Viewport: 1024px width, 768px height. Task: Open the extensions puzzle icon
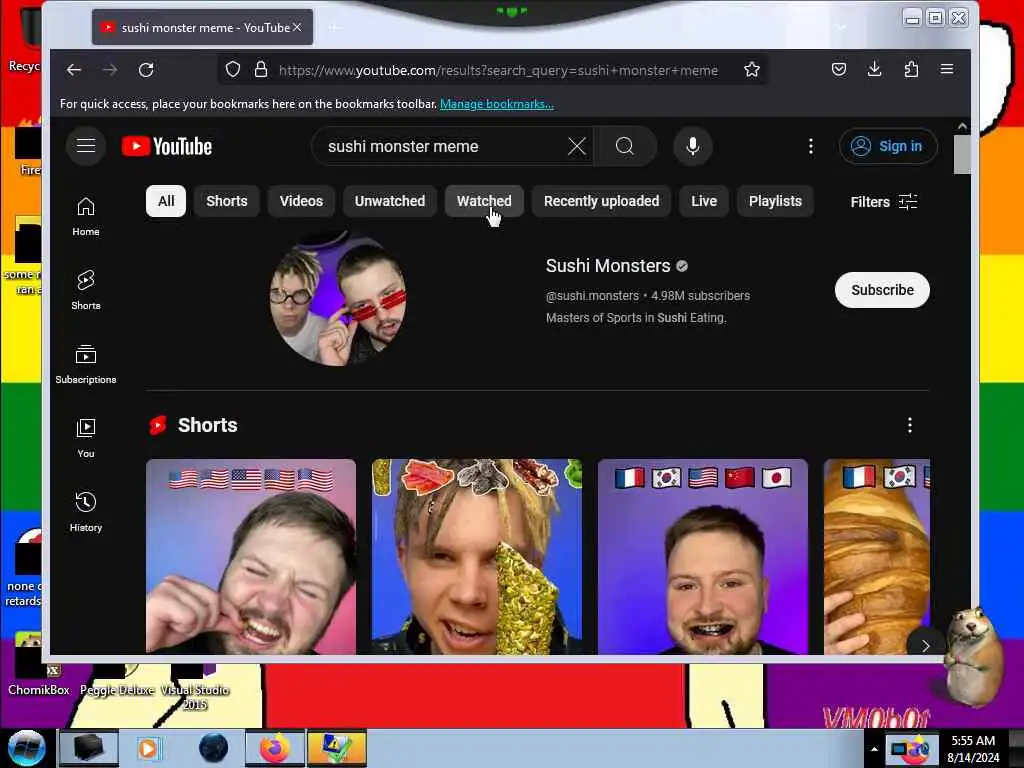coord(911,69)
